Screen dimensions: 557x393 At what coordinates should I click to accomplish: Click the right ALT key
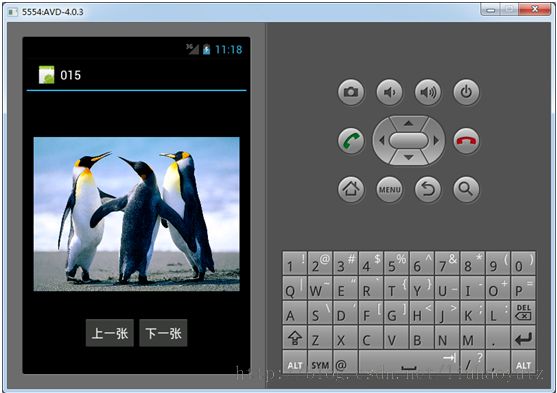point(524,362)
